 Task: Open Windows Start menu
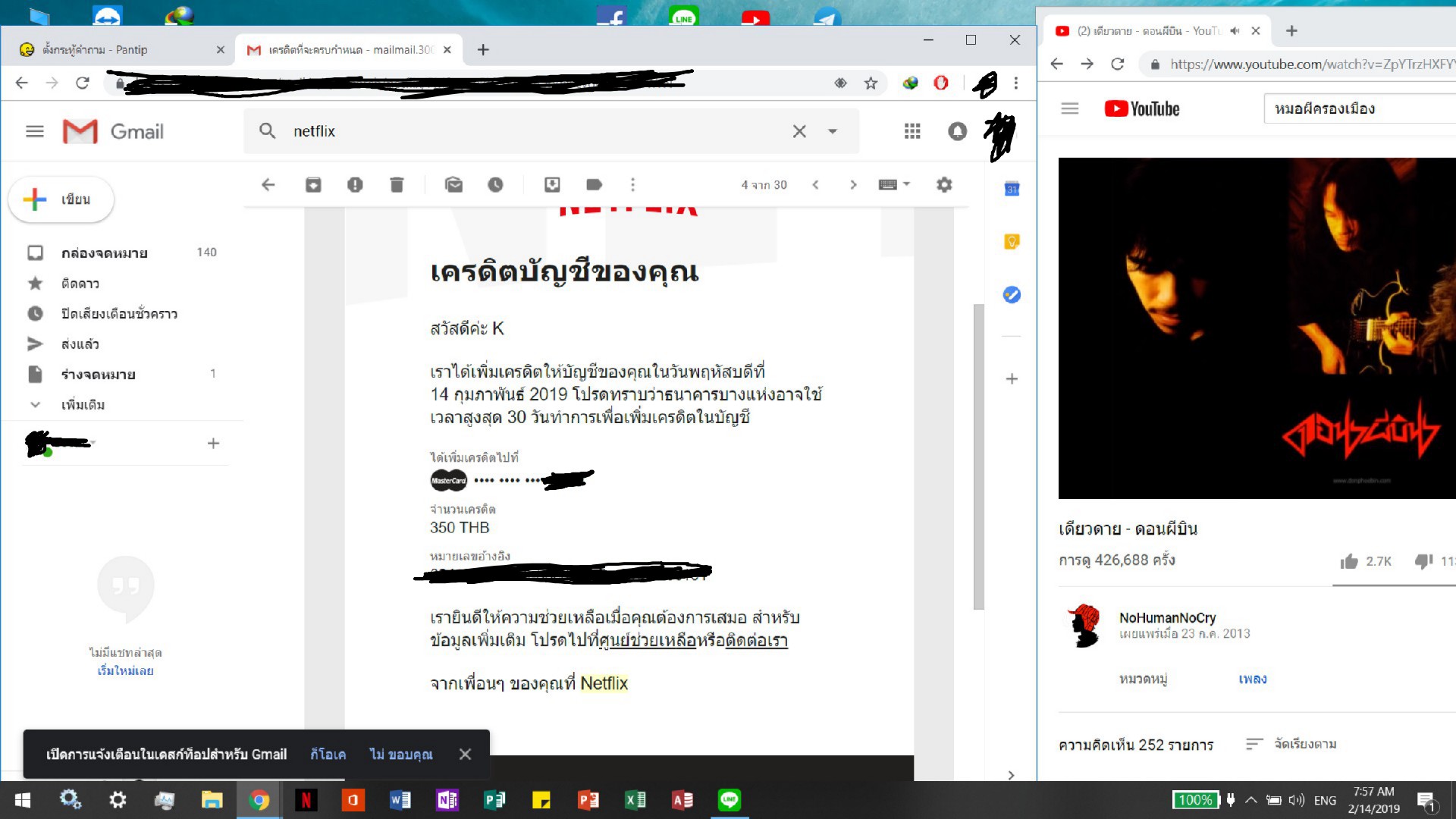point(23,800)
